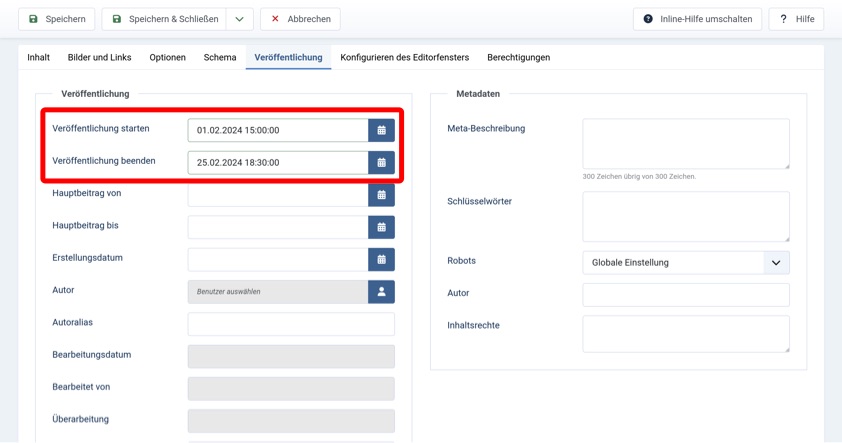Click into the Meta-Beschreibung text area

[685, 143]
